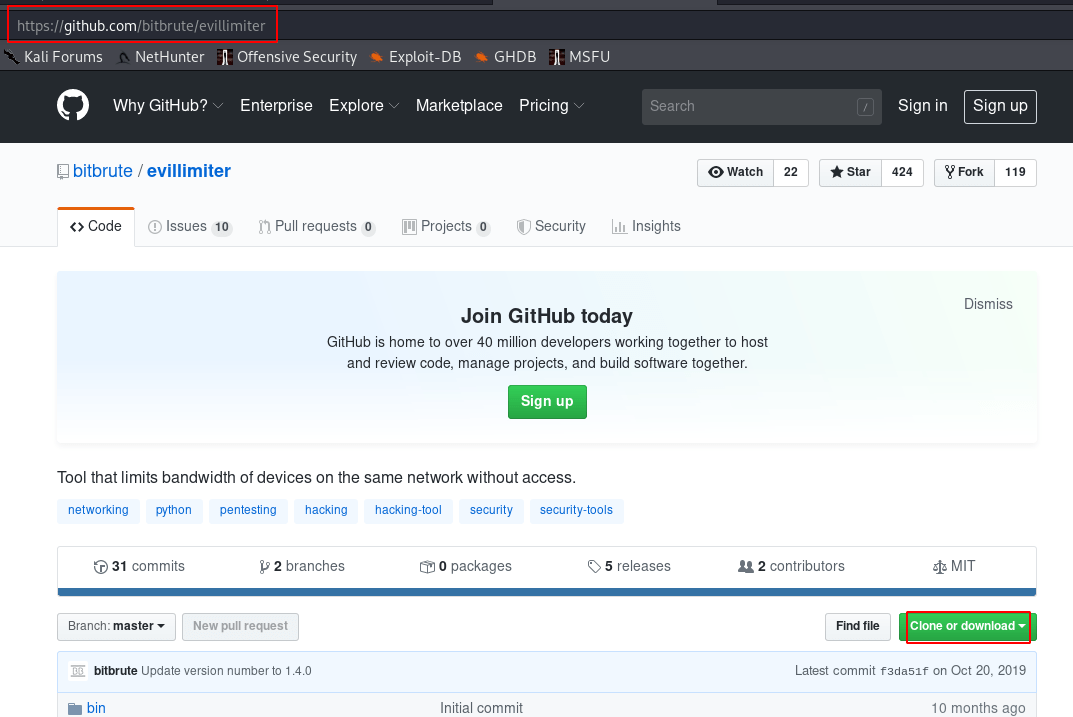
Task: Dismiss the Join GitHub today banner
Action: coord(988,304)
